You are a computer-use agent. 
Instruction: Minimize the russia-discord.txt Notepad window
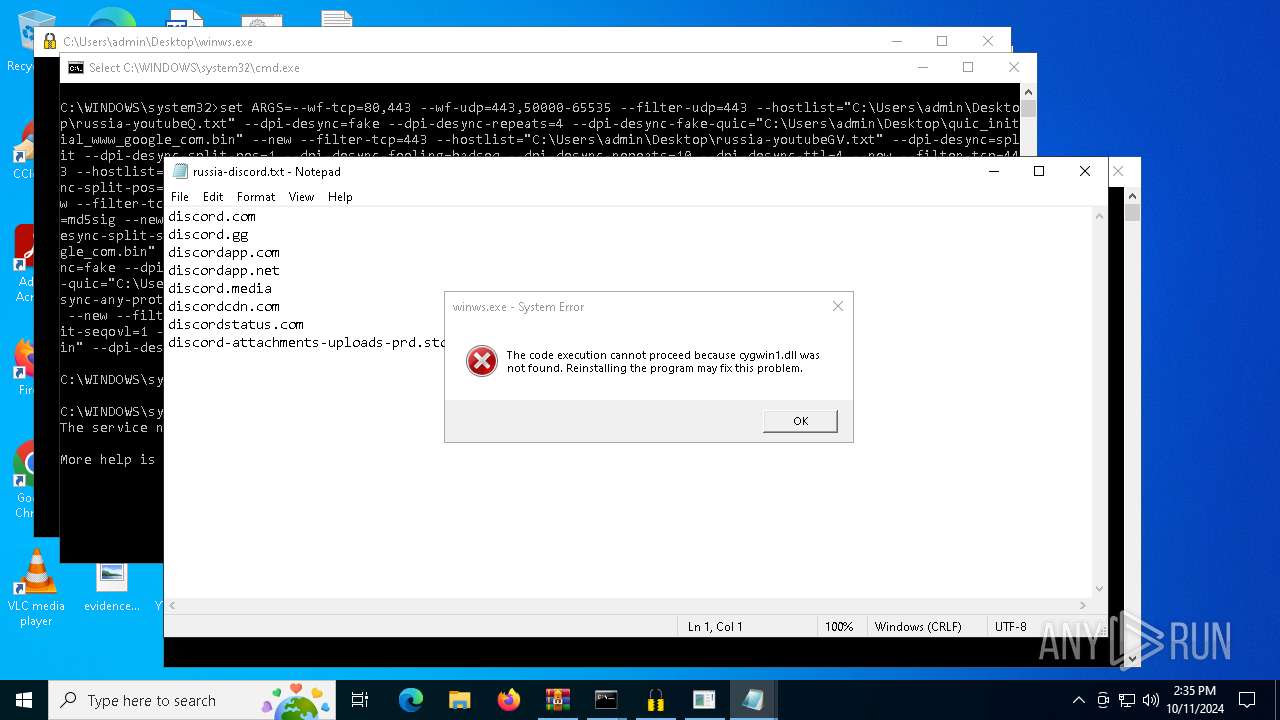(x=993, y=171)
